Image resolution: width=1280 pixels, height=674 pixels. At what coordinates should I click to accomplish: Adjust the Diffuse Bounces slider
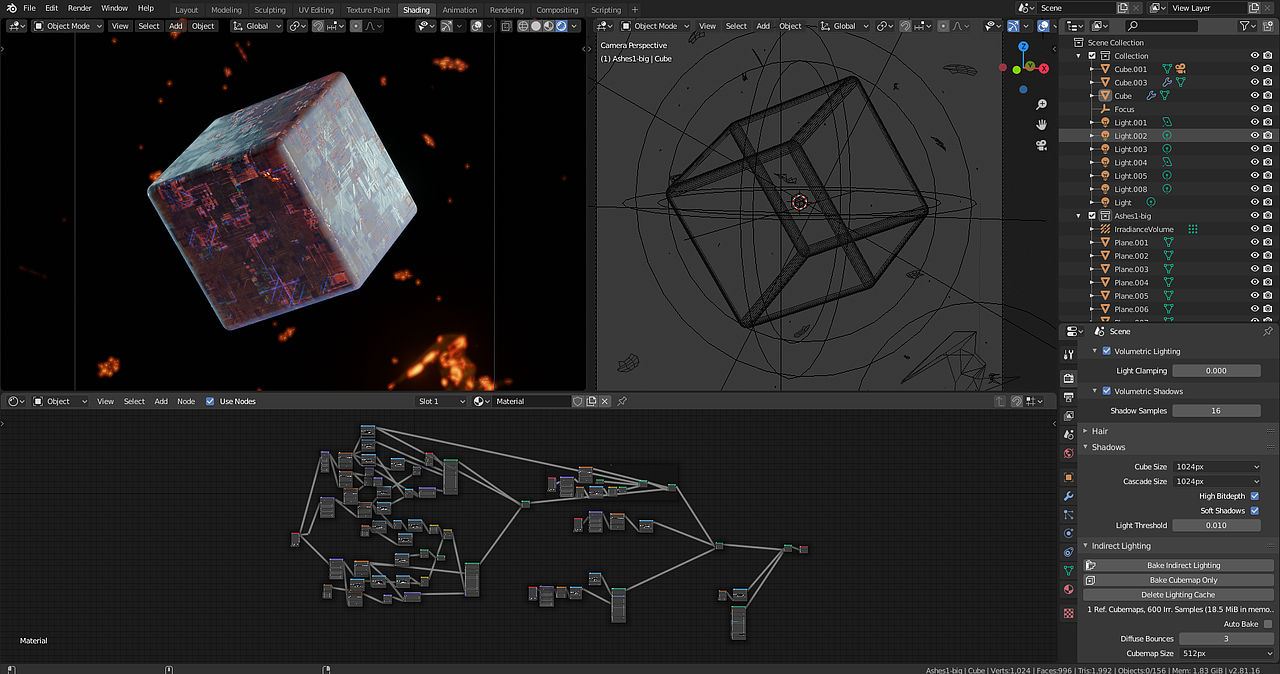[1226, 638]
